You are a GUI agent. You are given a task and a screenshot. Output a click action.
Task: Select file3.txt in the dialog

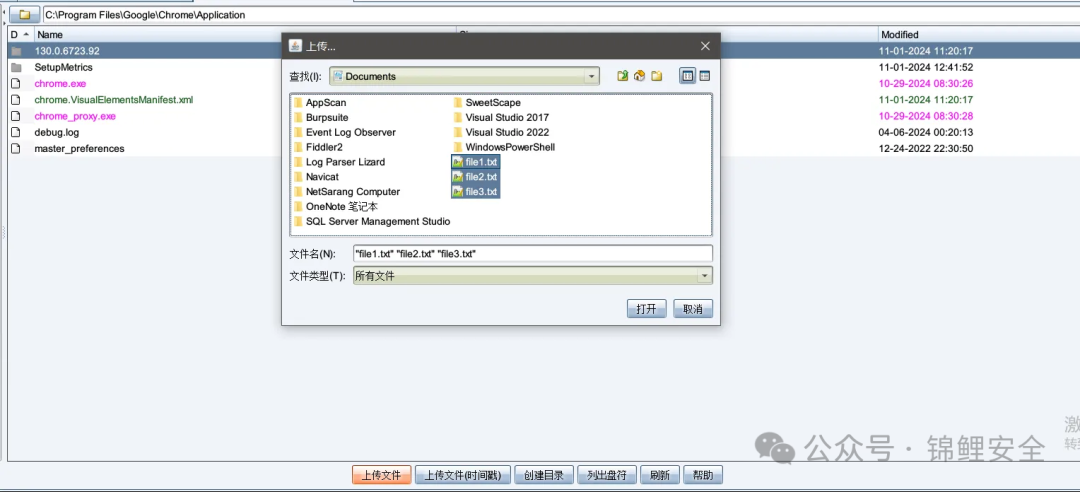pos(475,192)
